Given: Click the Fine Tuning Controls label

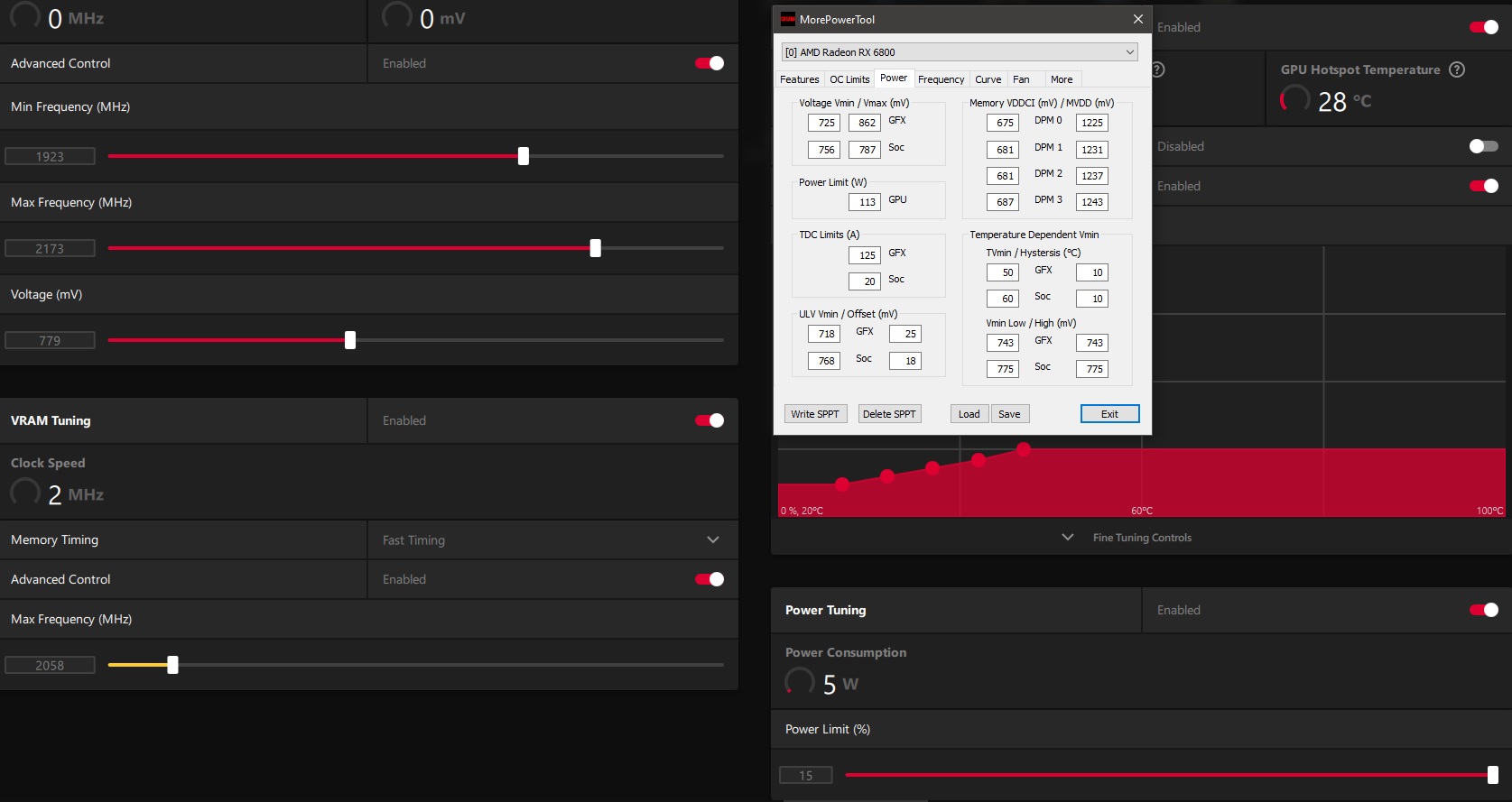Looking at the screenshot, I should pos(1142,538).
